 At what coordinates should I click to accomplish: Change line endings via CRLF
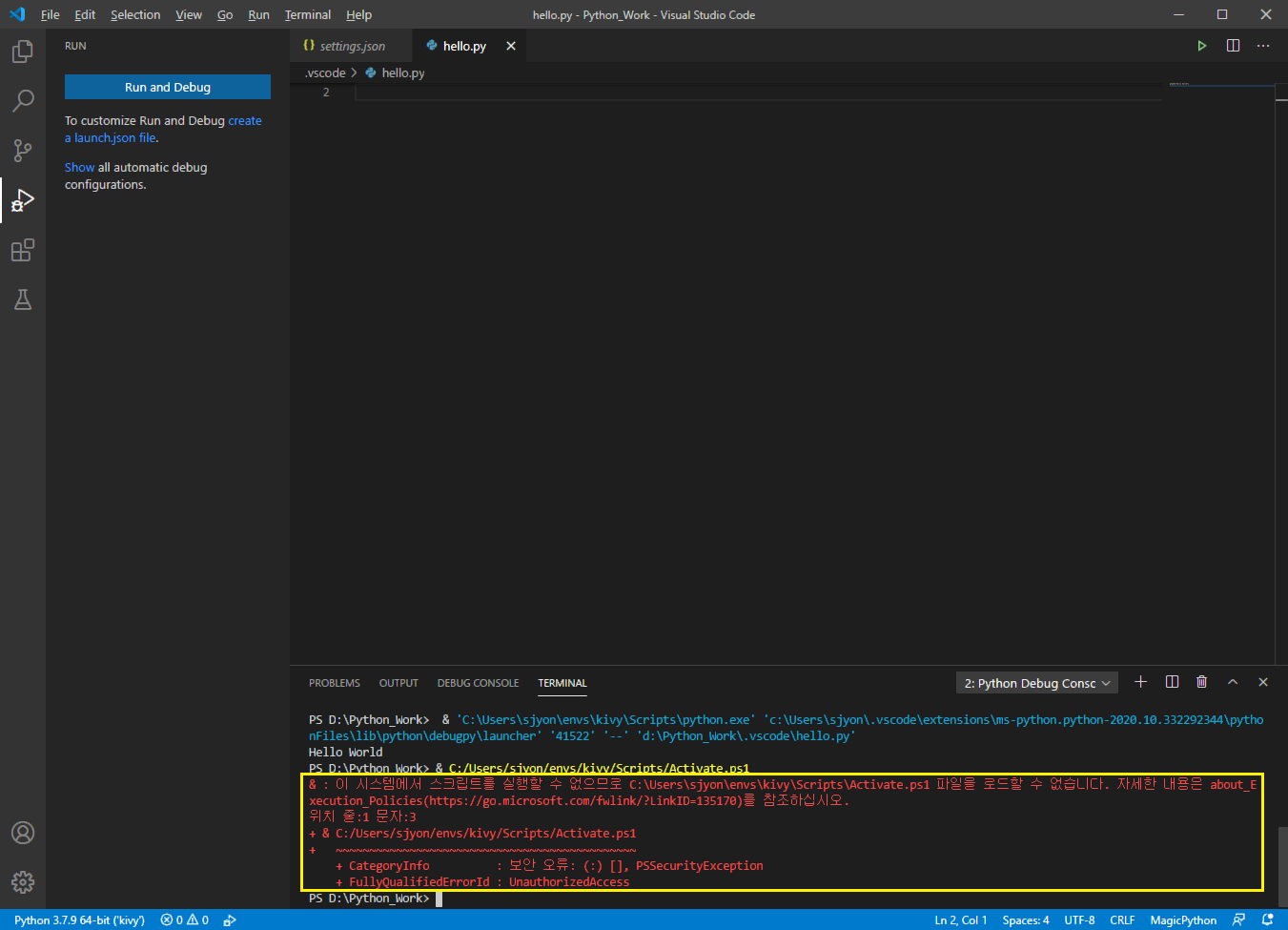pos(1122,920)
